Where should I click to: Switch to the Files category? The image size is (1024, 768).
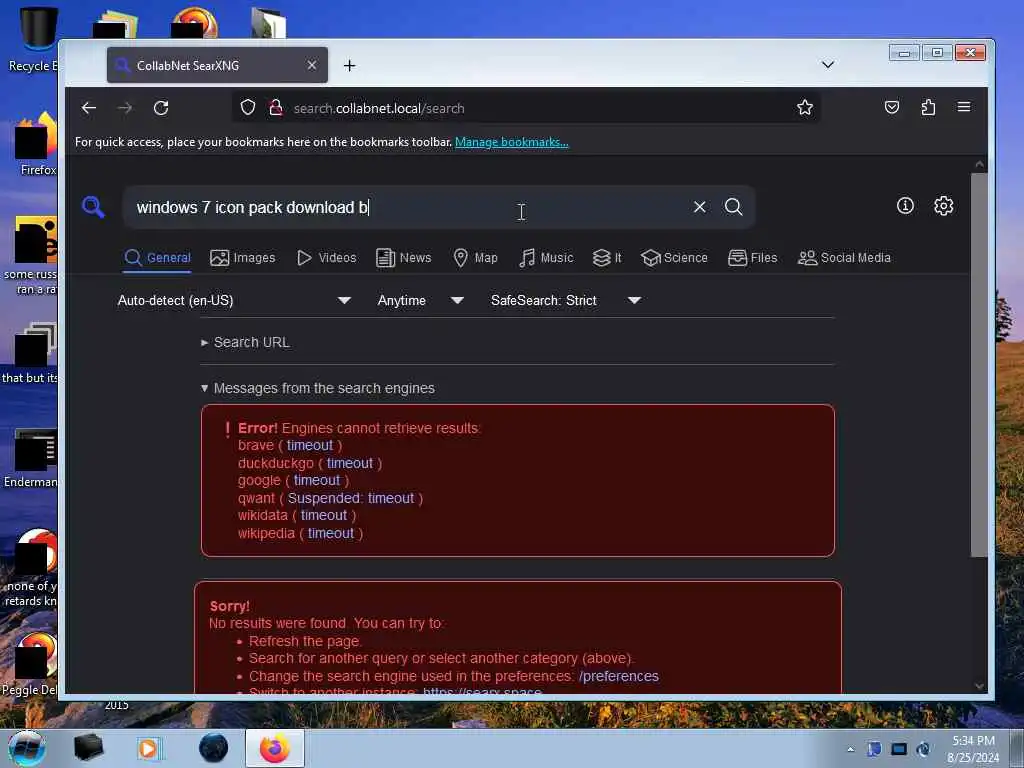point(752,258)
